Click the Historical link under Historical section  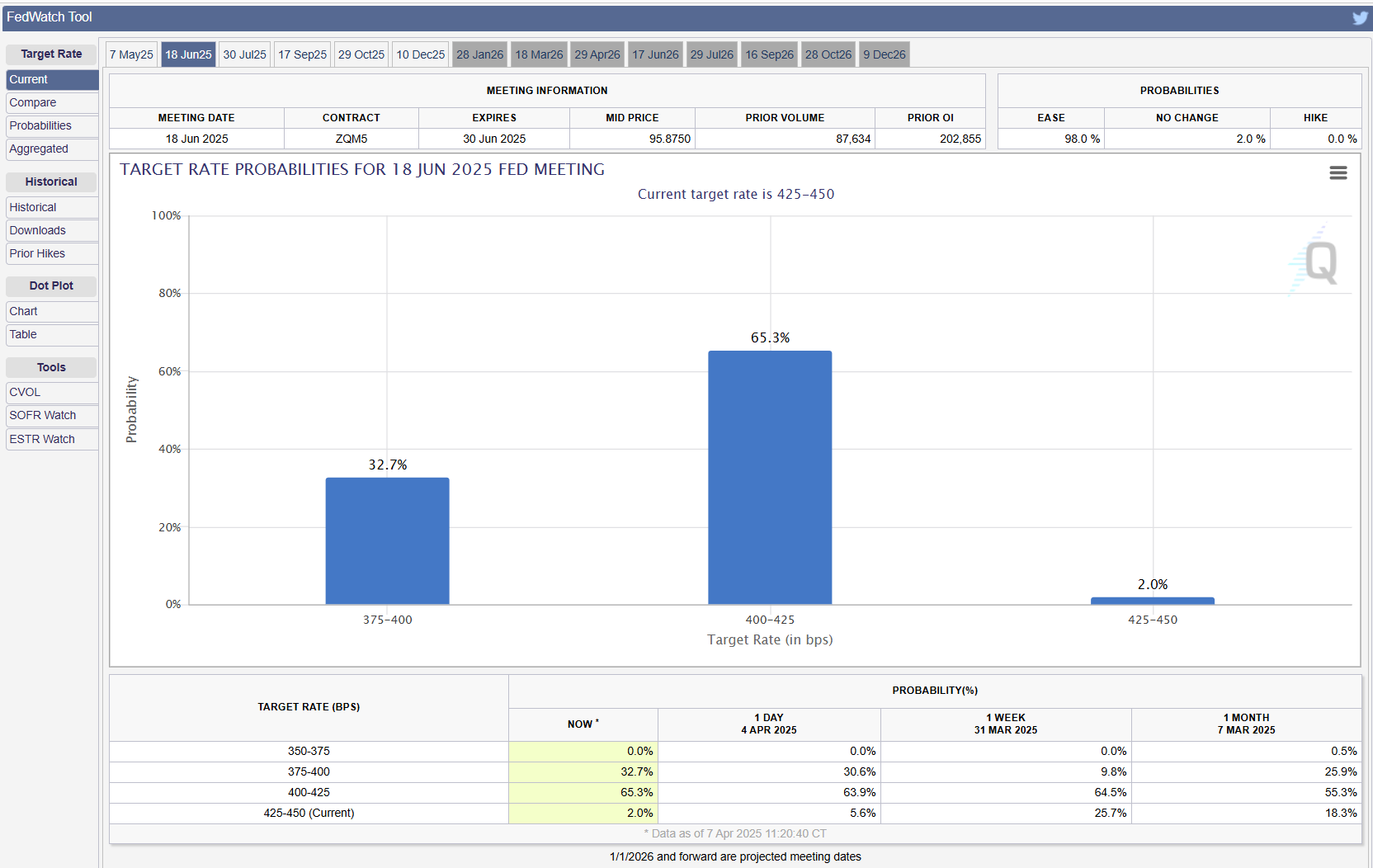(x=33, y=208)
